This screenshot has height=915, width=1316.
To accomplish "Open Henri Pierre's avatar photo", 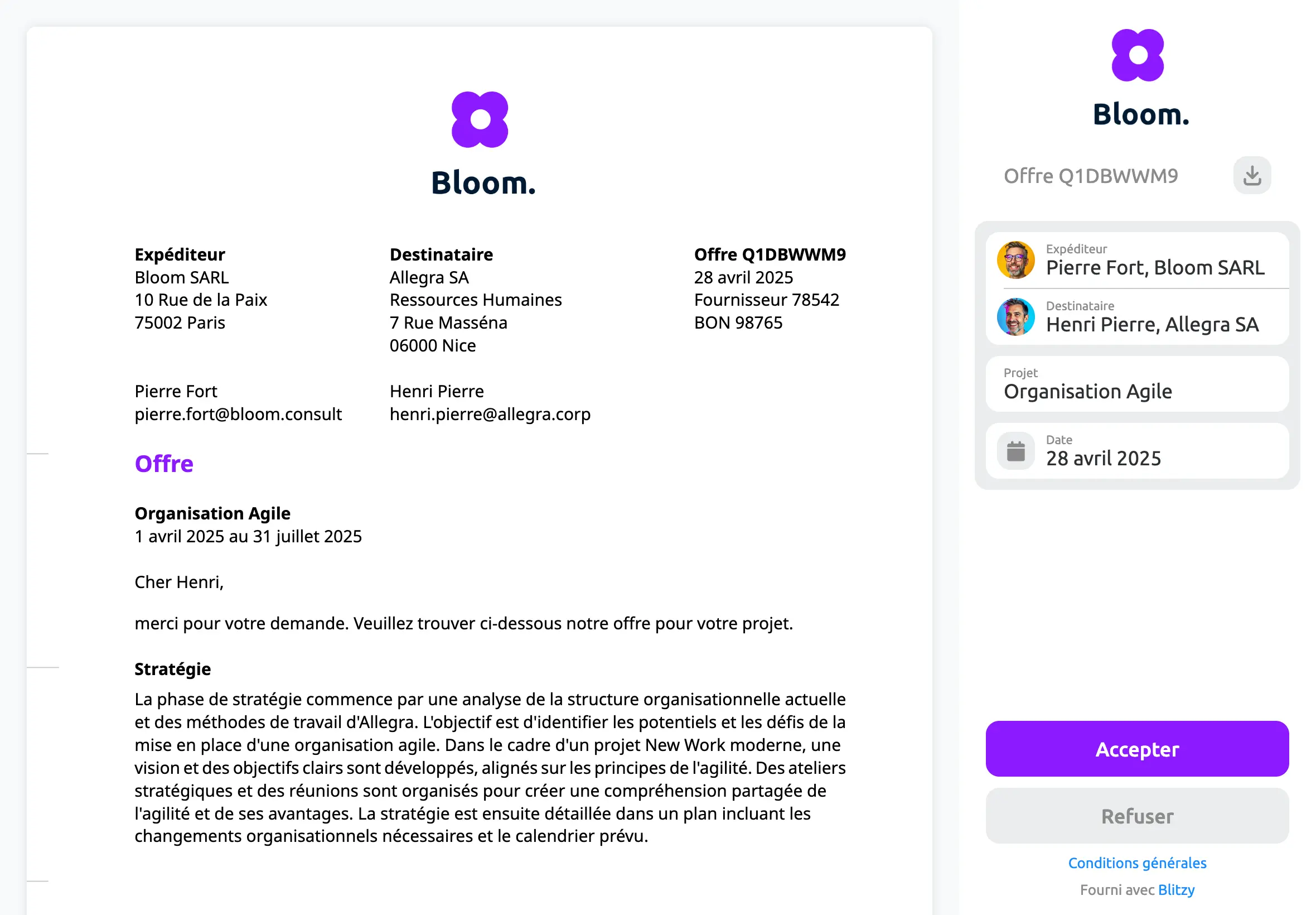I will 1015,316.
